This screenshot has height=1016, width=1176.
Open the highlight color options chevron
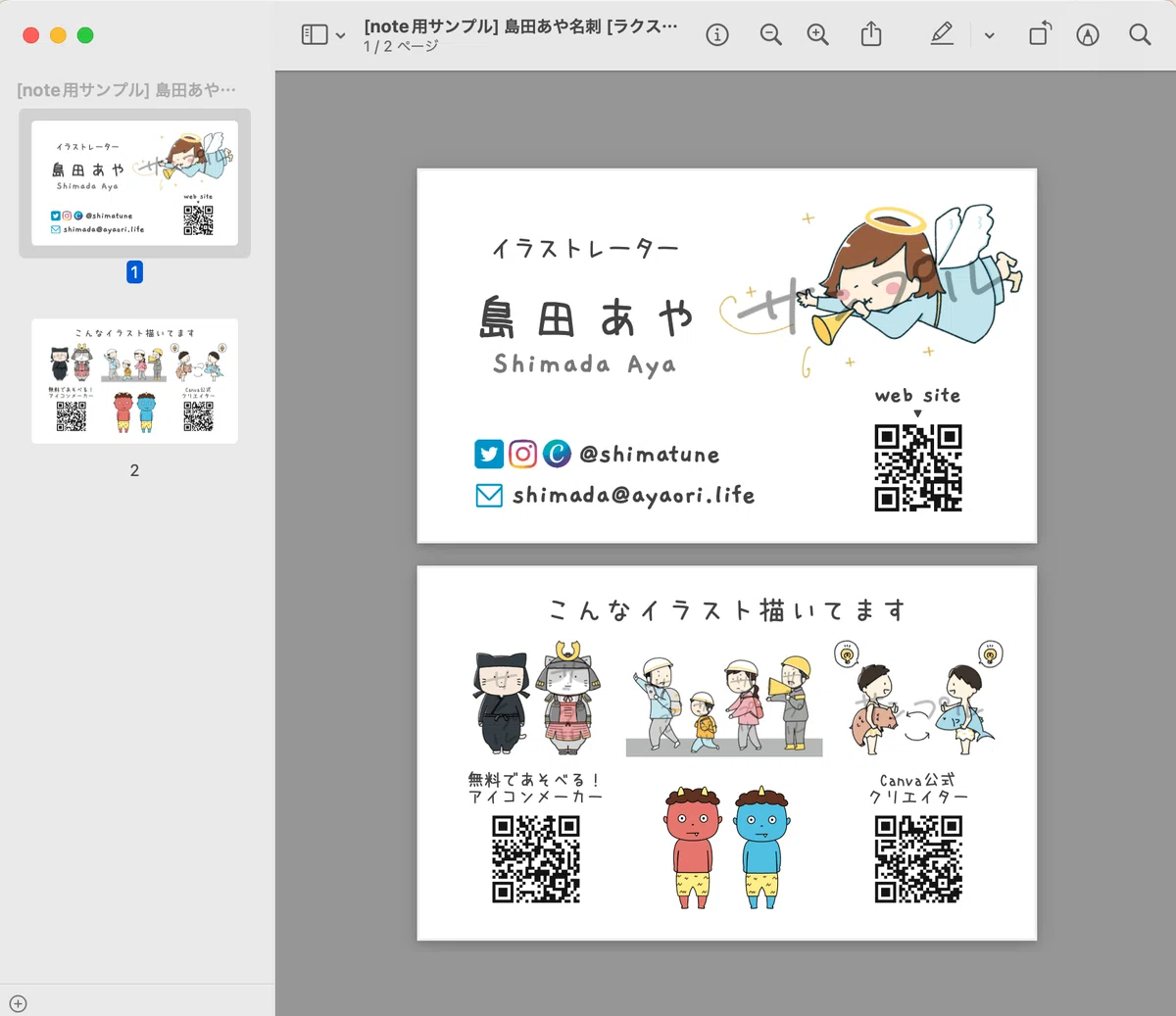point(989,36)
